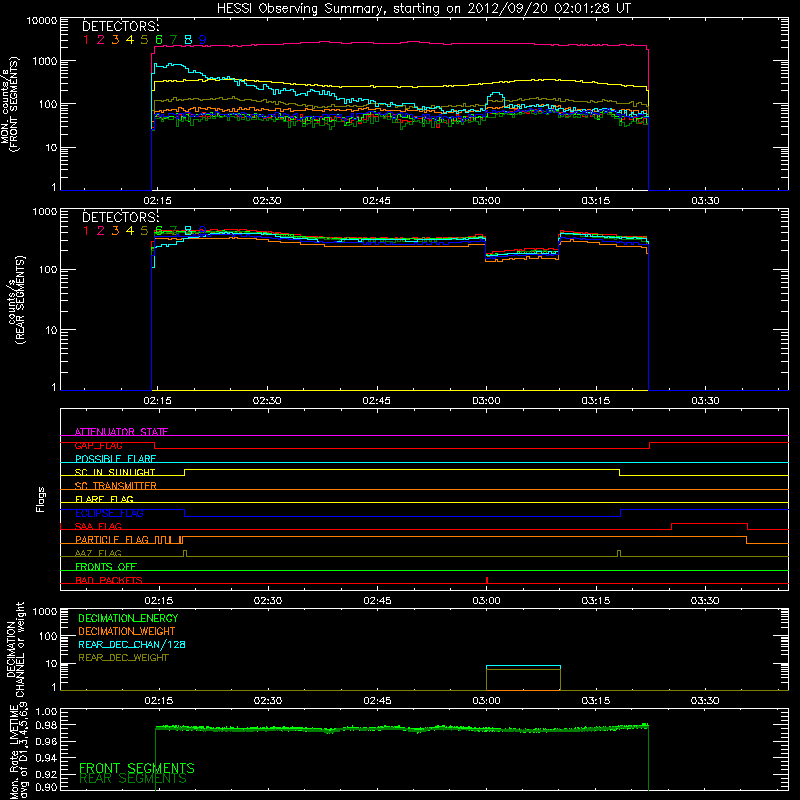The height and width of the screenshot is (800, 800).
Task: Click 03:30 tick under flags panel
Action: [706, 601]
